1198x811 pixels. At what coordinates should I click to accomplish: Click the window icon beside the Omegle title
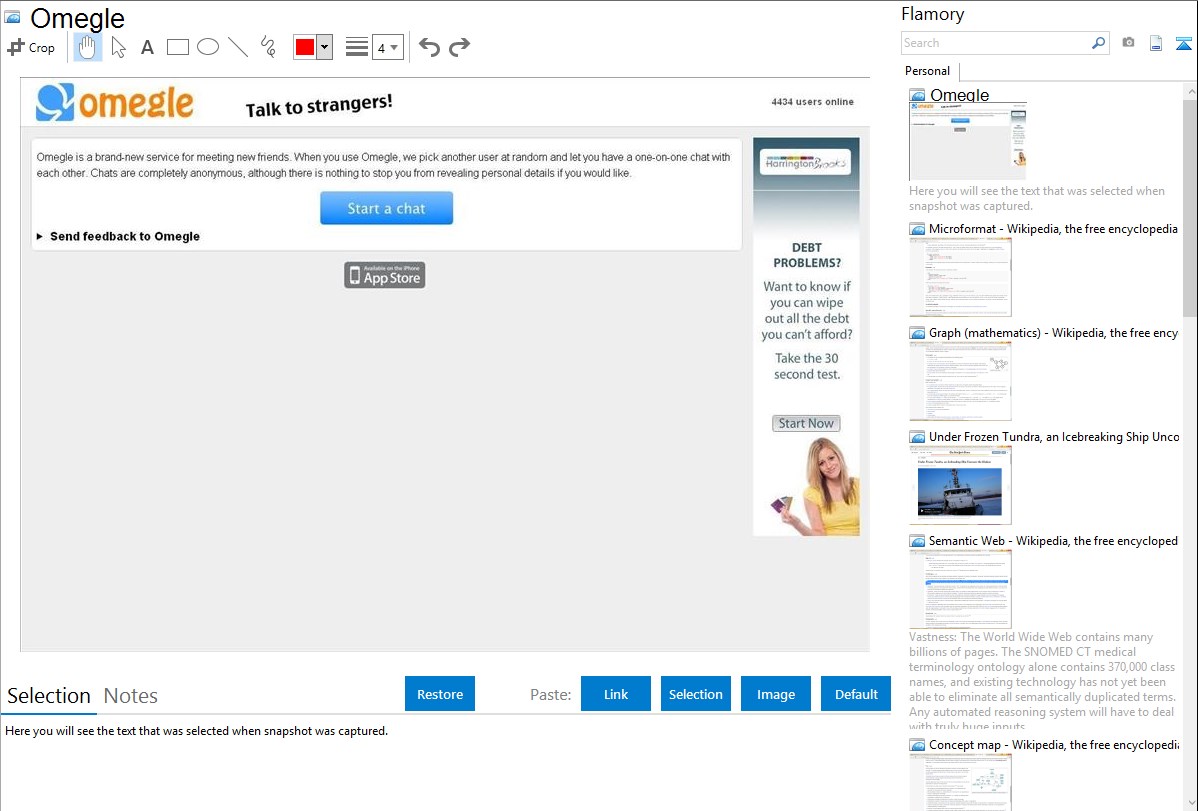click(x=12, y=17)
